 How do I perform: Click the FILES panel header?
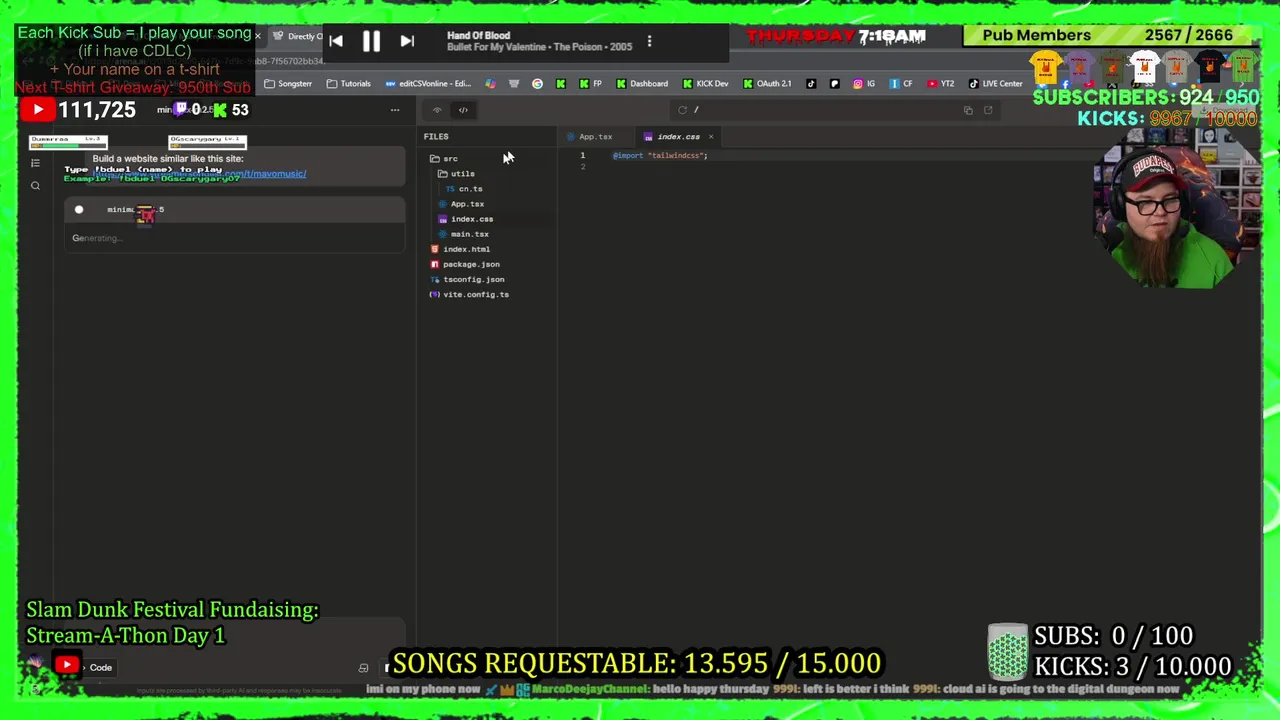(x=436, y=136)
